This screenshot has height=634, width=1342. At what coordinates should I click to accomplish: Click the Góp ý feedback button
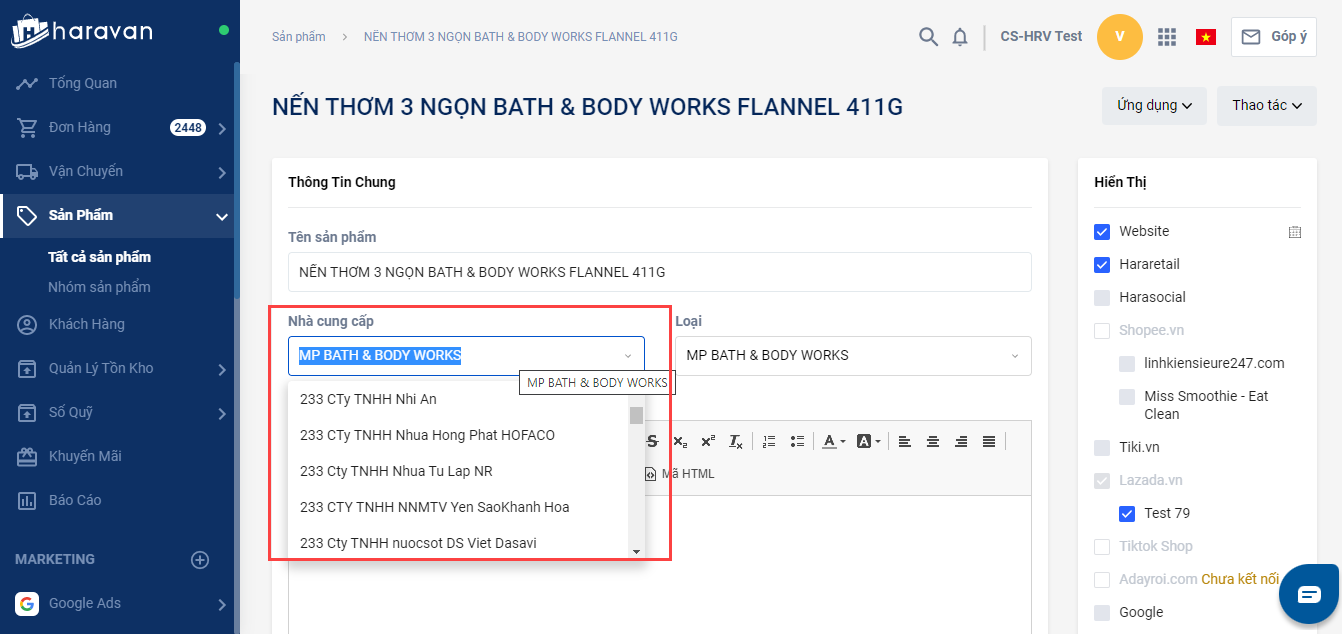(1273, 37)
